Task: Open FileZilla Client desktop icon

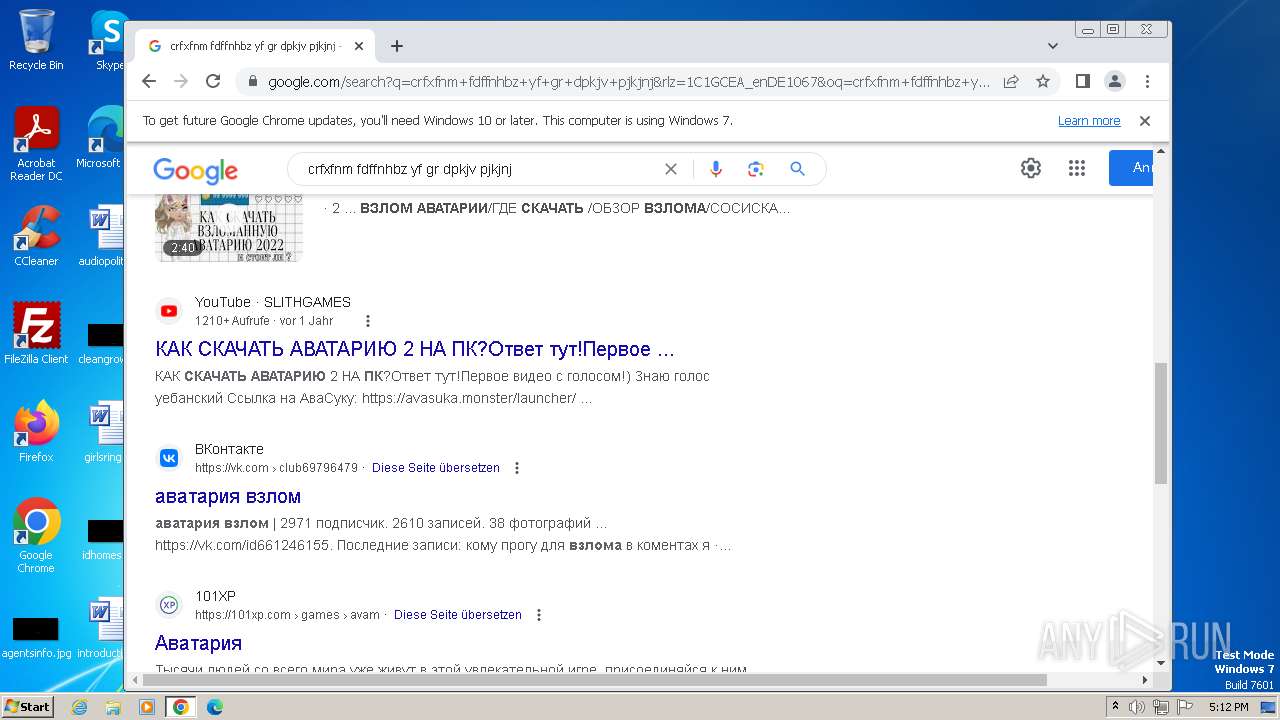Action: [36, 333]
